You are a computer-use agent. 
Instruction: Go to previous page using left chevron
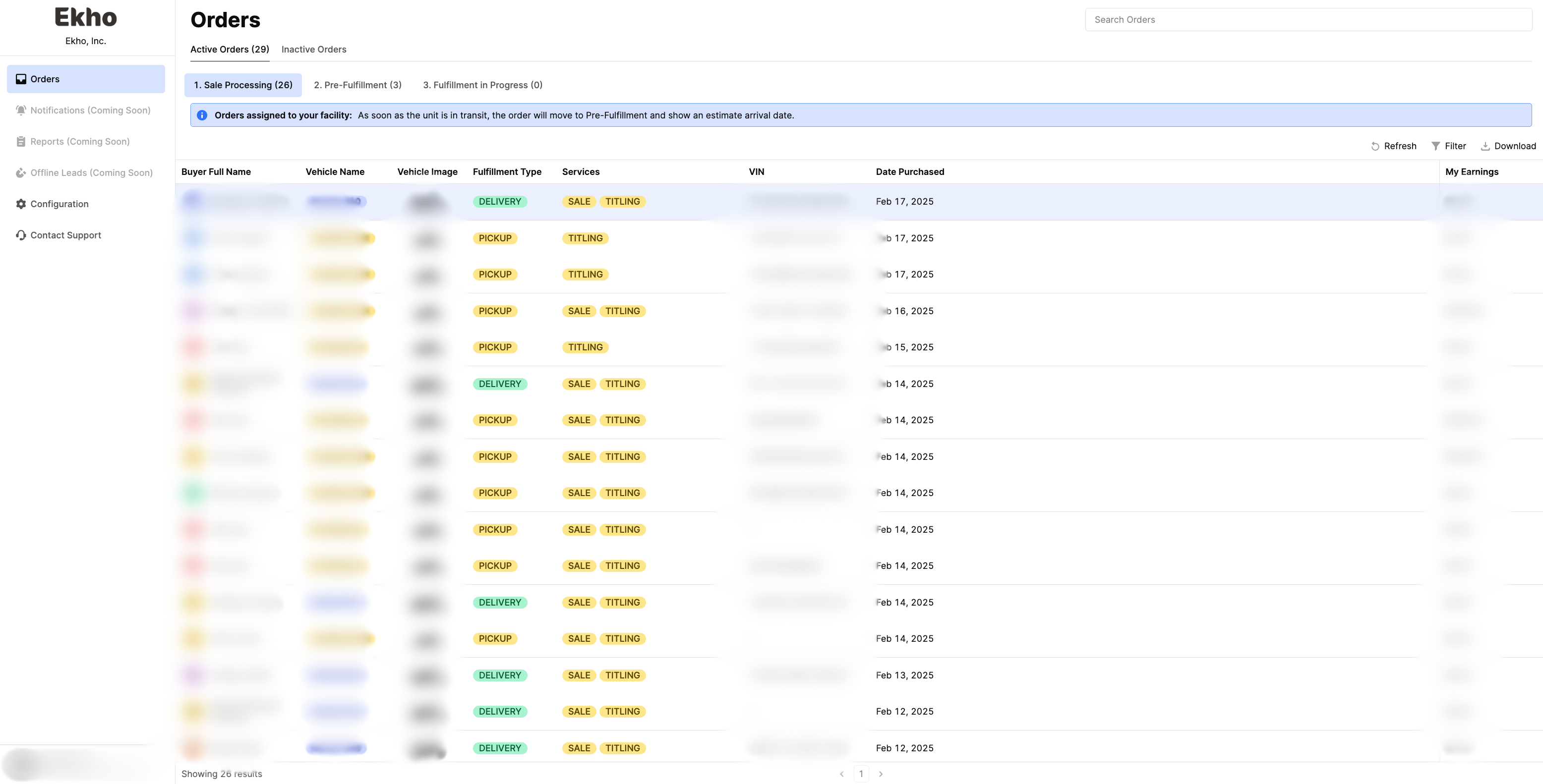(x=841, y=774)
